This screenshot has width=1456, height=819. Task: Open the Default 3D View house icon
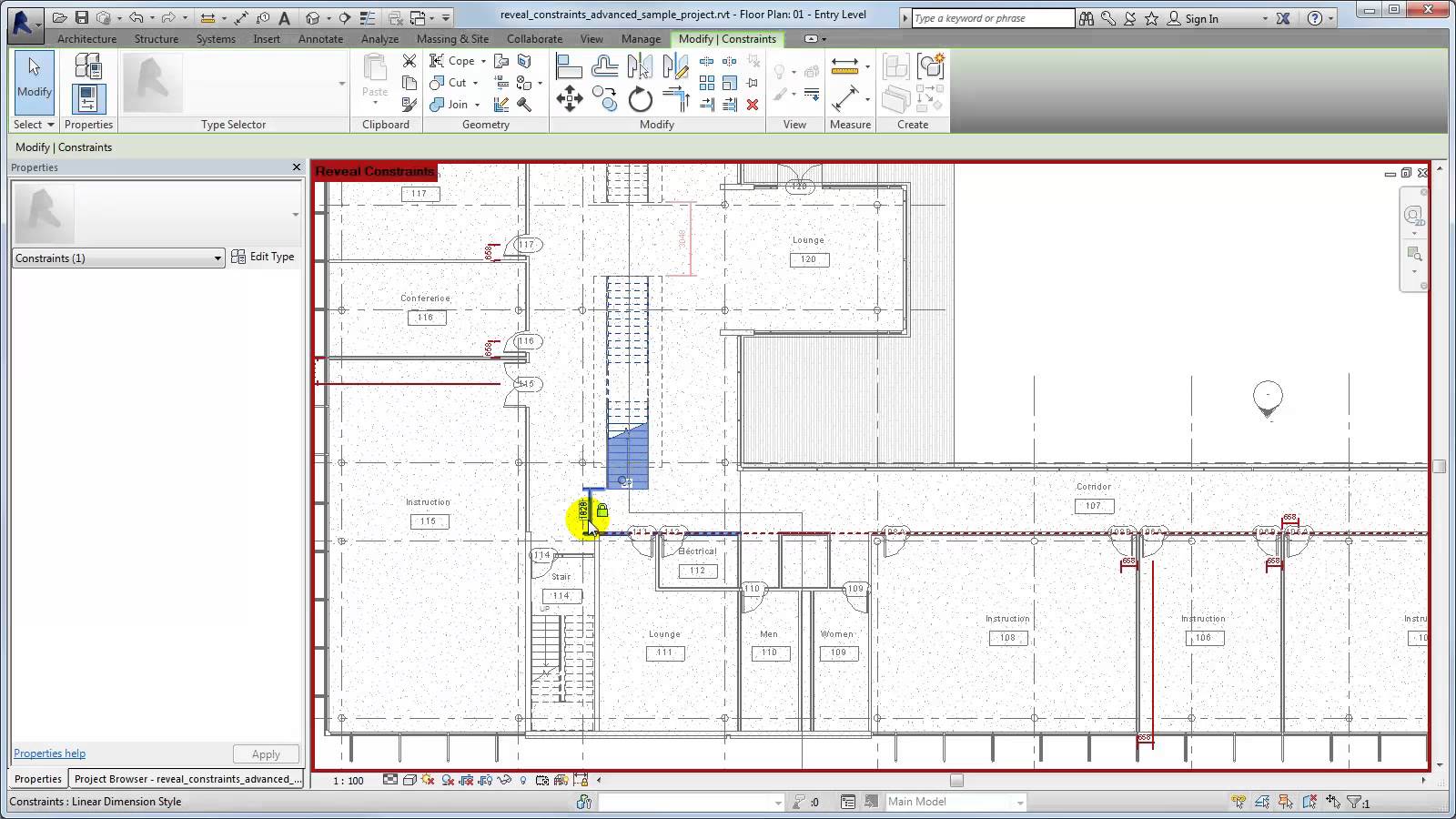click(313, 17)
